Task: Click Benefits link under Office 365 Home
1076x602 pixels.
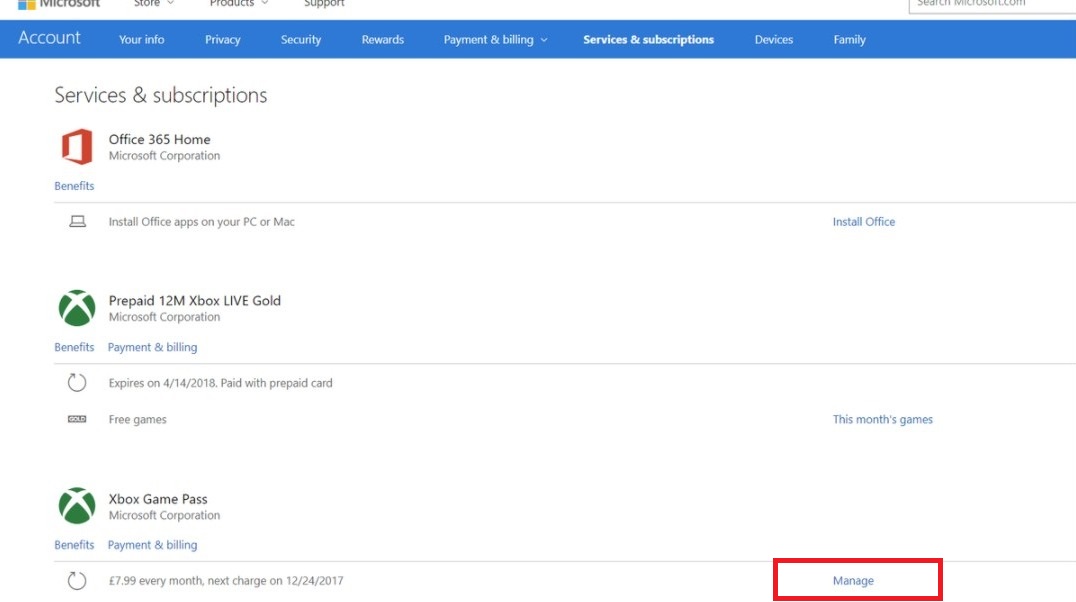Action: (x=74, y=186)
